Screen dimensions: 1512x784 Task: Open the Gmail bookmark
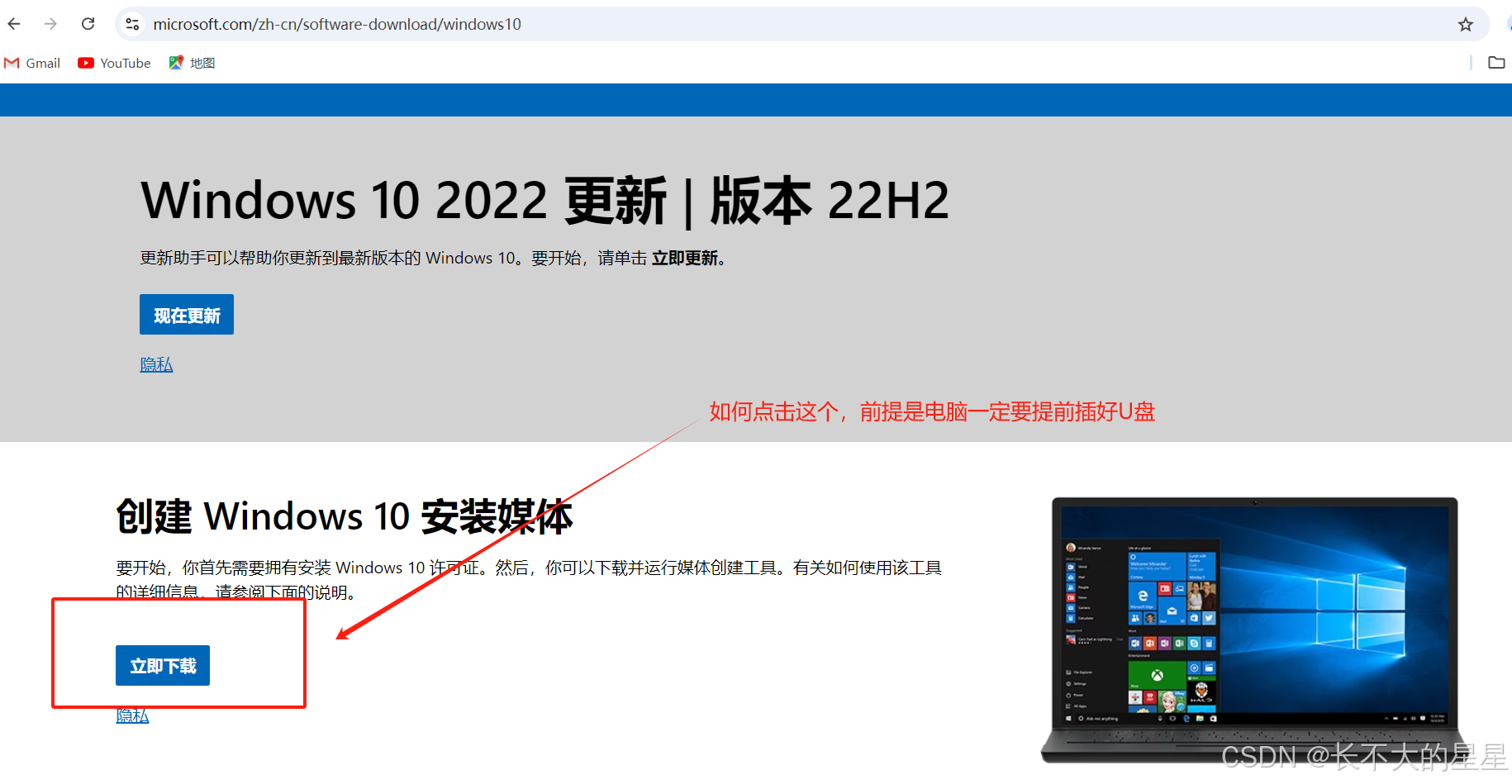32,63
